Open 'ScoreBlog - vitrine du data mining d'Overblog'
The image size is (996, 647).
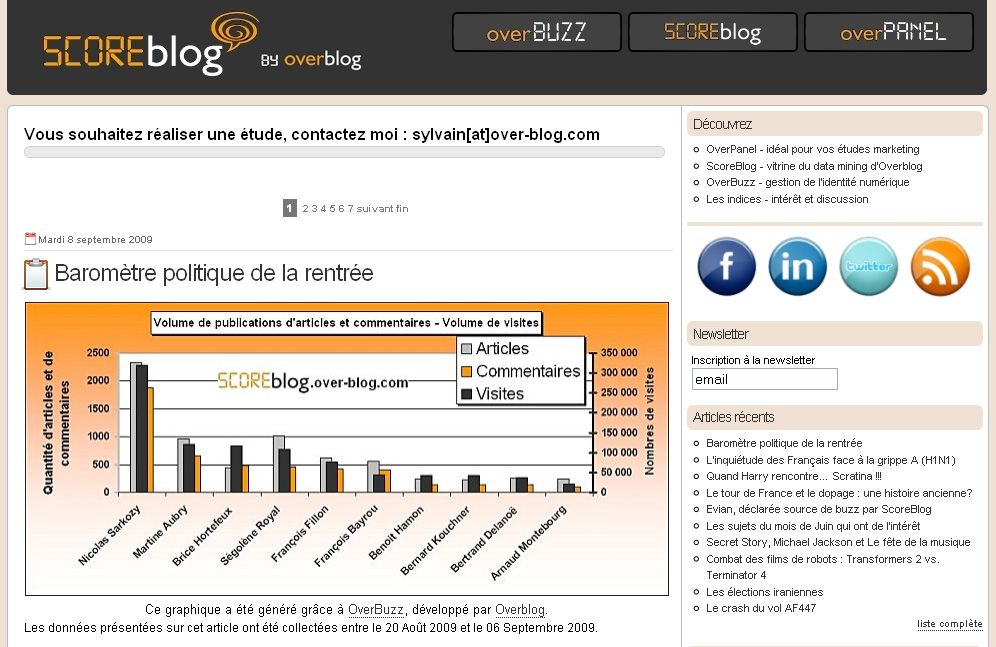tap(814, 166)
